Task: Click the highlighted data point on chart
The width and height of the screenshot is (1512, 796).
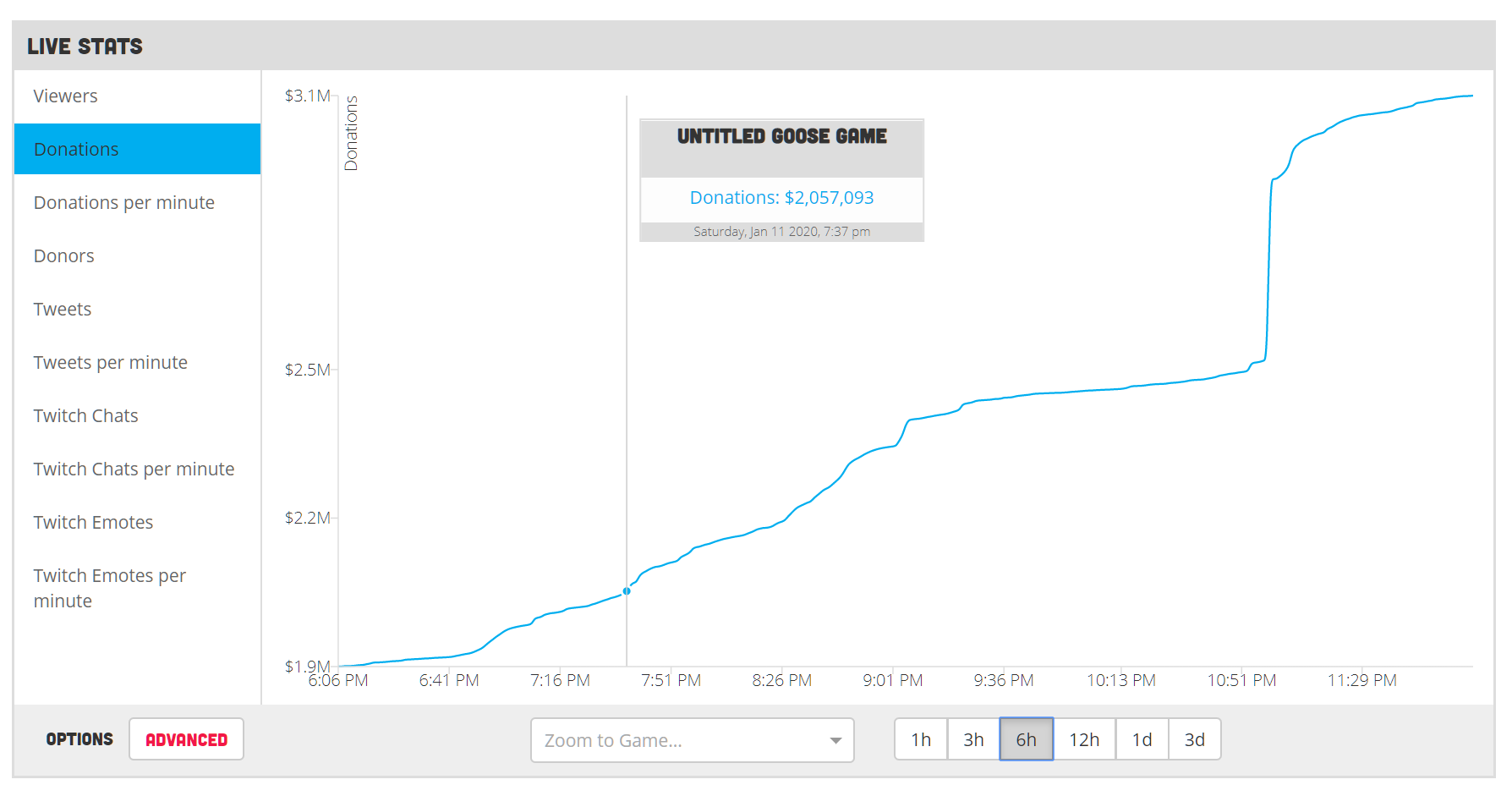Action: [627, 591]
